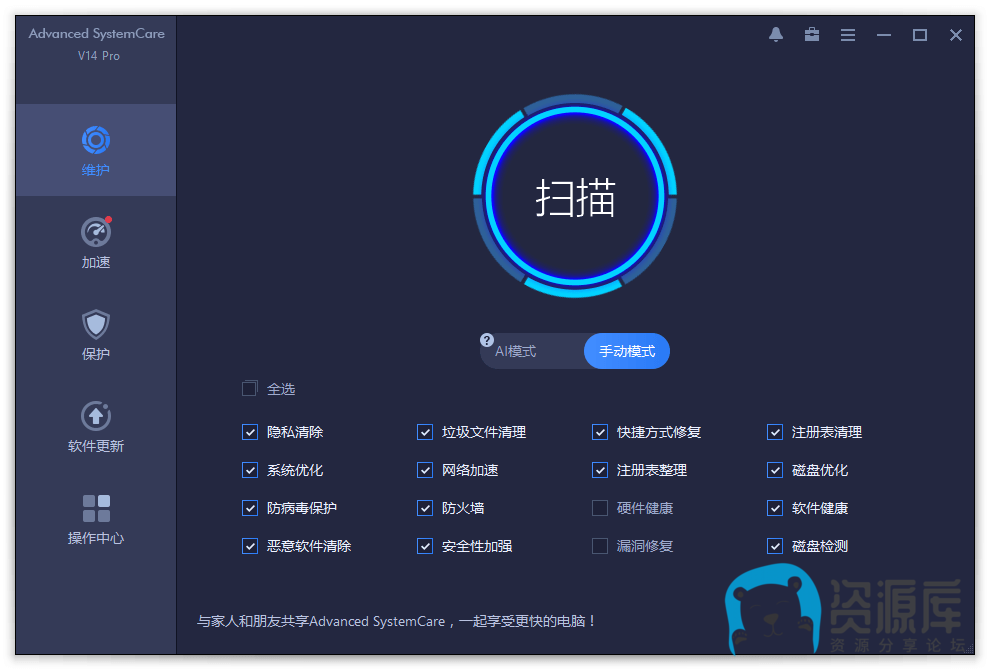This screenshot has width=990, height=670.
Task: Open the 维护 maintenance section icon
Action: pos(96,140)
